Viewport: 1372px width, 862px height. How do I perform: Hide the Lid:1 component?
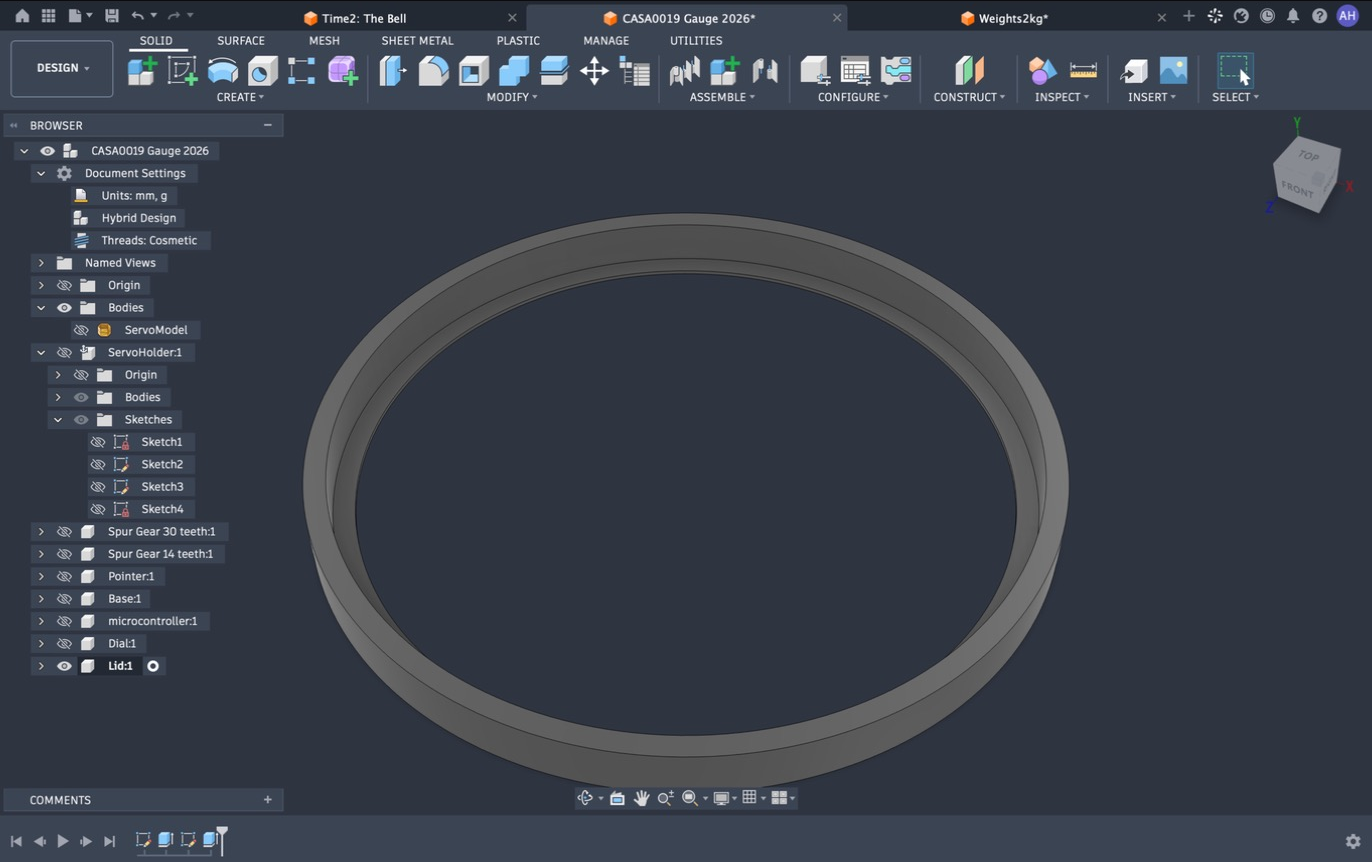coord(64,666)
